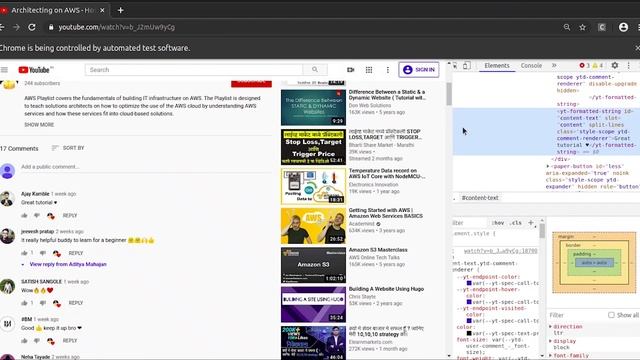Click black color property swatch
The image size is (640, 360).
tap(469, 333)
